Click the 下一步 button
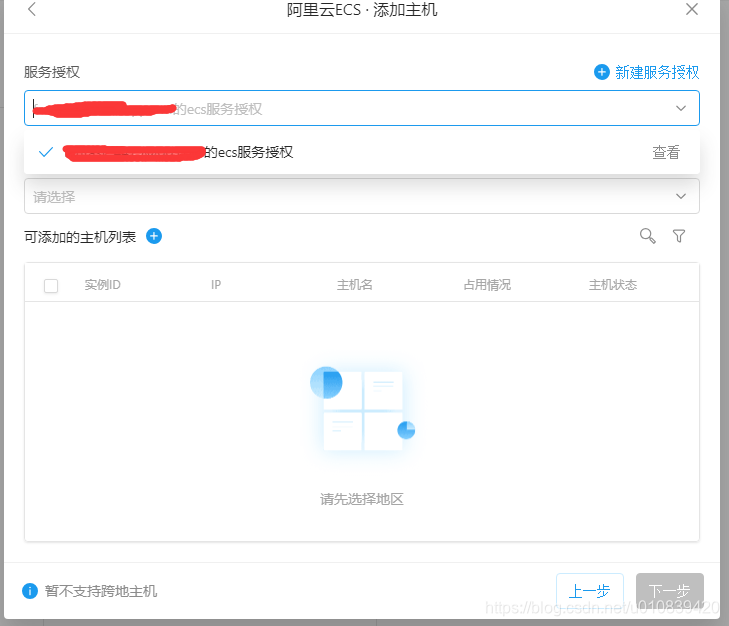The height and width of the screenshot is (626, 729). coord(669,591)
